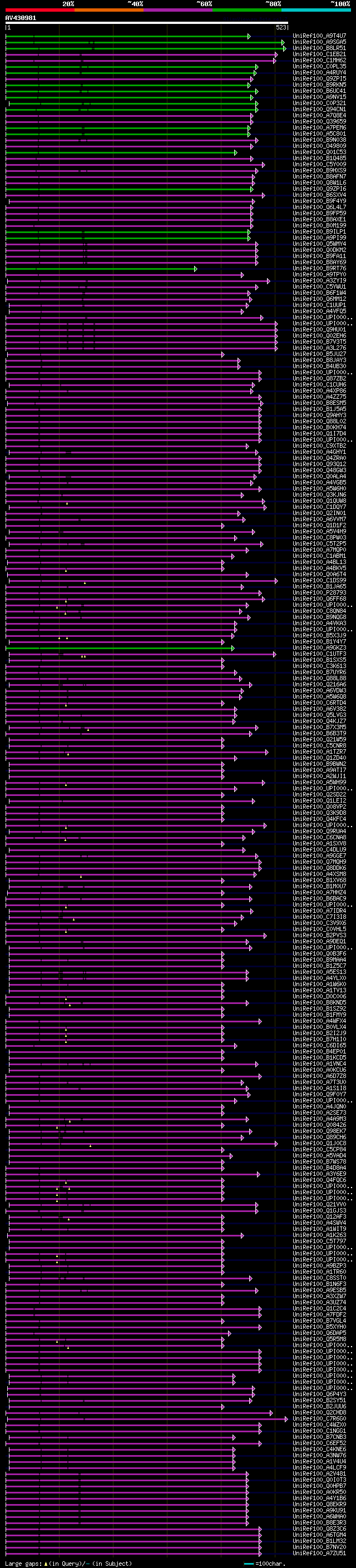356x1568 pixels.
Task: Open hit UniRef100_C1EB21
Action: click(x=319, y=54)
